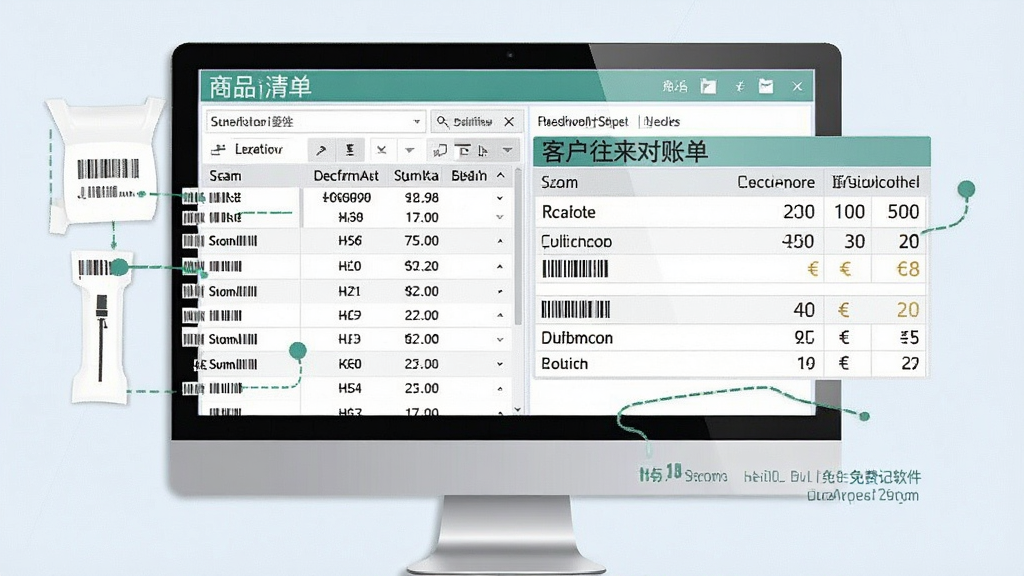Click the Sumka column header

point(416,176)
